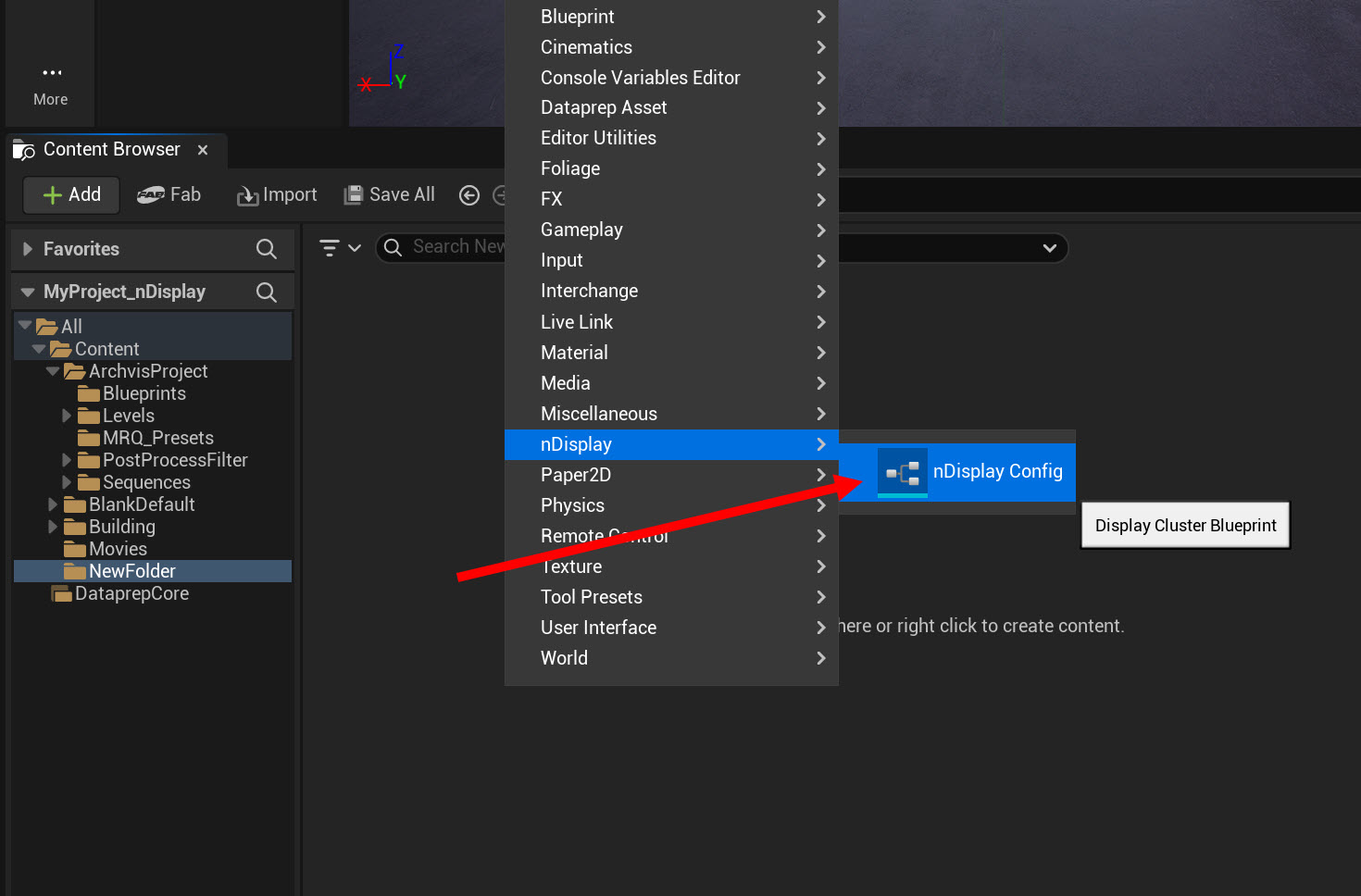The height and width of the screenshot is (896, 1361).
Task: Open the Material submenu
Action: pyautogui.click(x=671, y=353)
